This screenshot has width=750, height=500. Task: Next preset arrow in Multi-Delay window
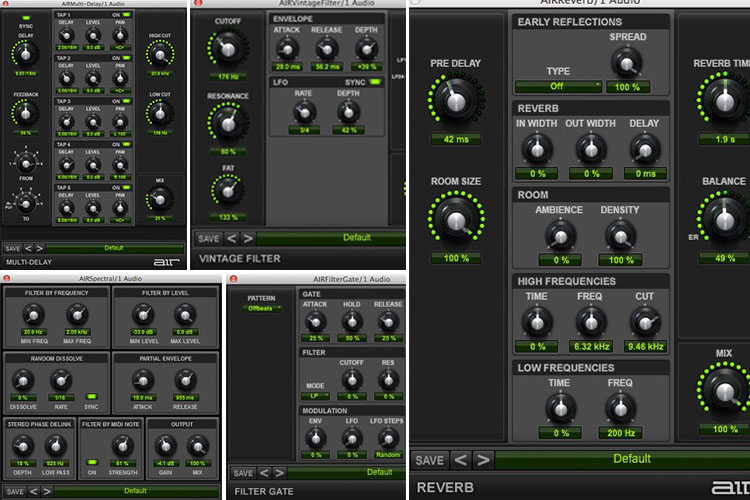pyautogui.click(x=40, y=248)
